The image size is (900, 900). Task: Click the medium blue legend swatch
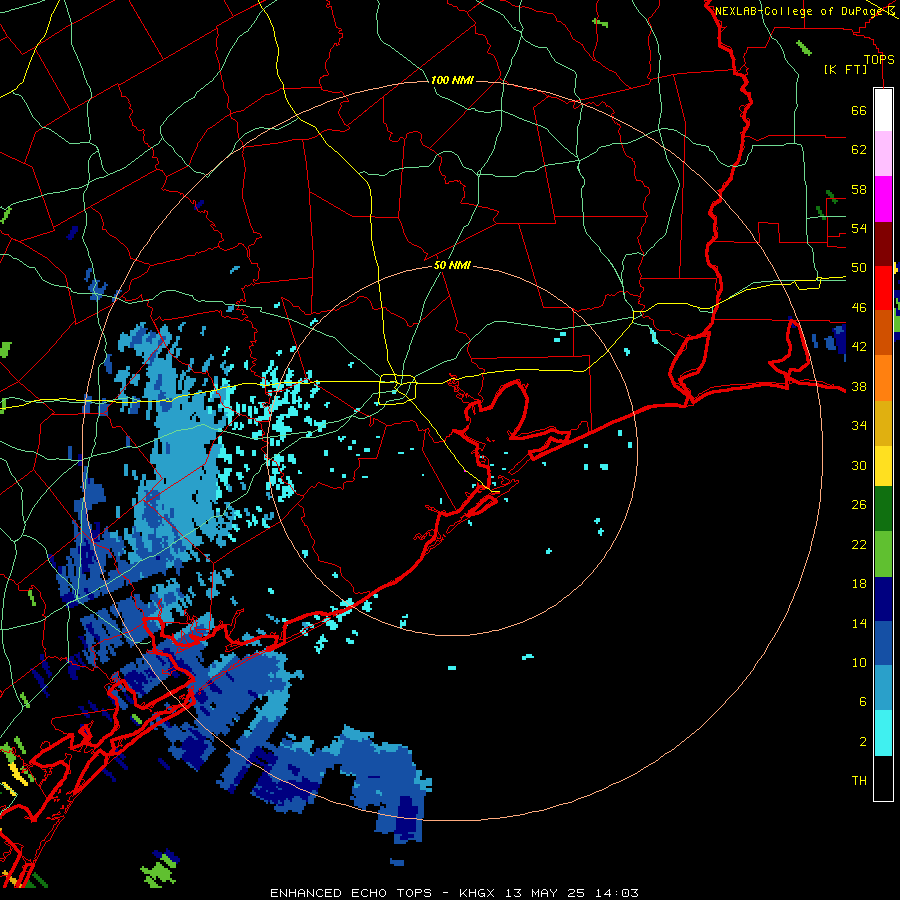(x=883, y=643)
